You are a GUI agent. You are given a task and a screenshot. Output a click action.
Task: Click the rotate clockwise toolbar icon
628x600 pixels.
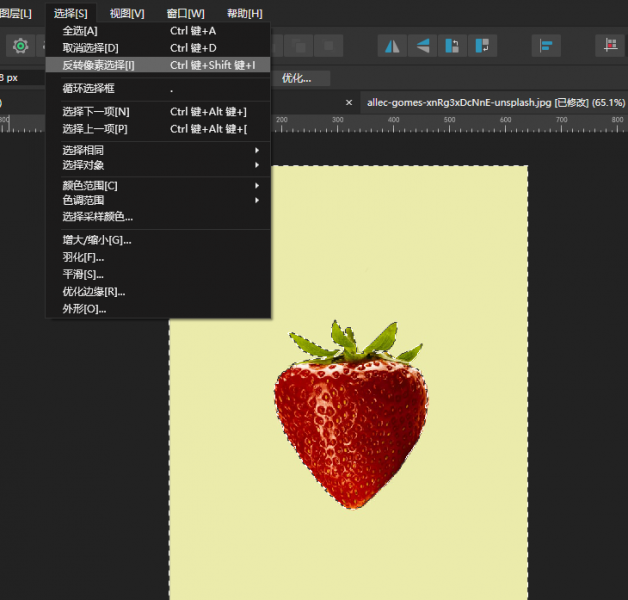point(482,46)
